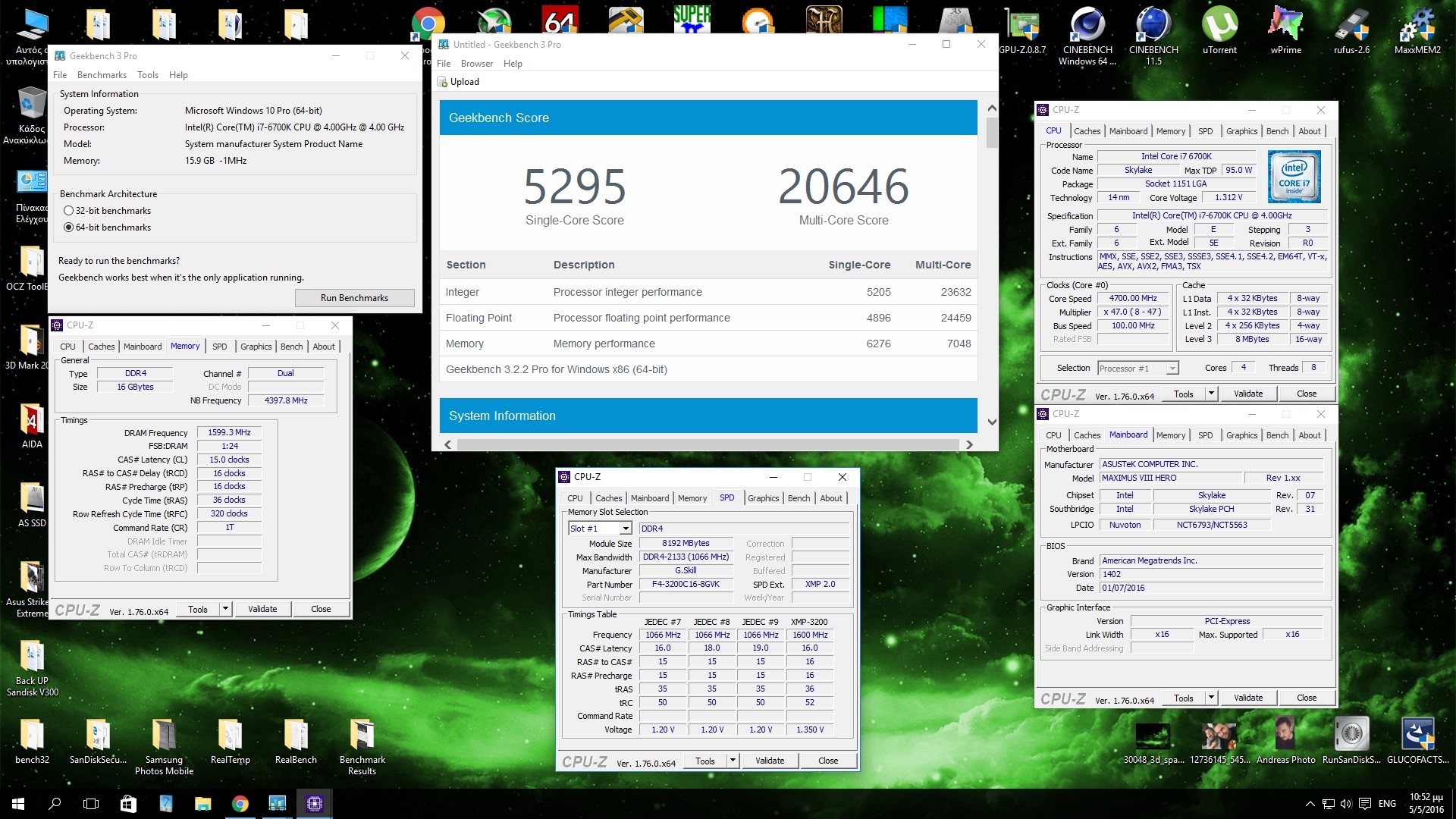Expand Tools arrow in CPU-Z SPD window

click(733, 761)
